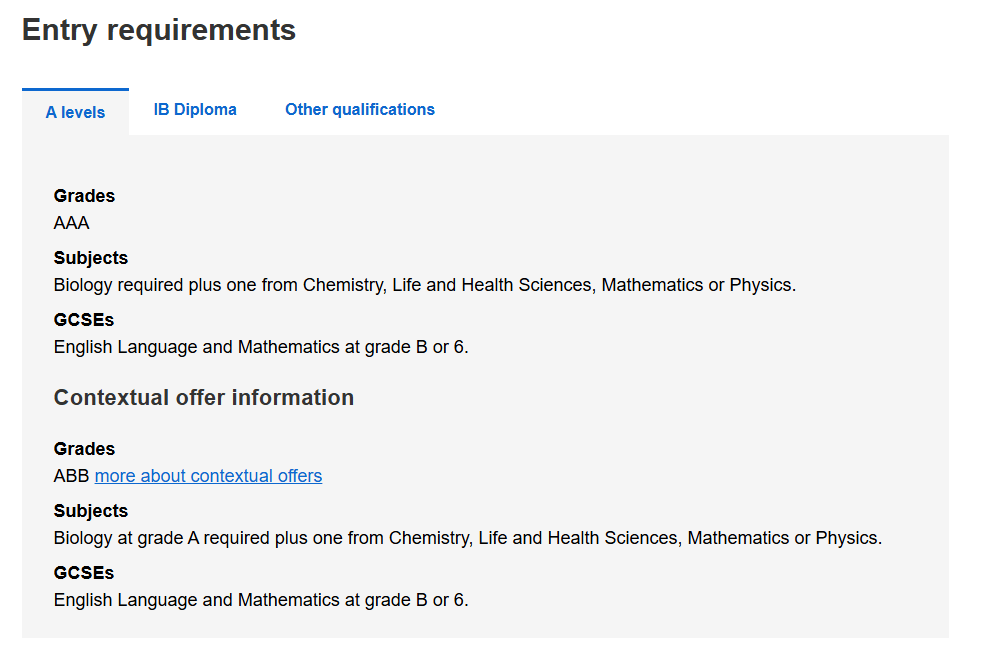Click the contextual offer Subjects label

pos(91,511)
